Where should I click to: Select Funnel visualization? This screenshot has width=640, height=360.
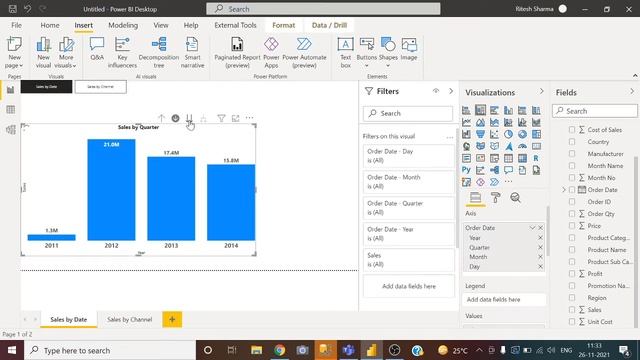tap(480, 134)
